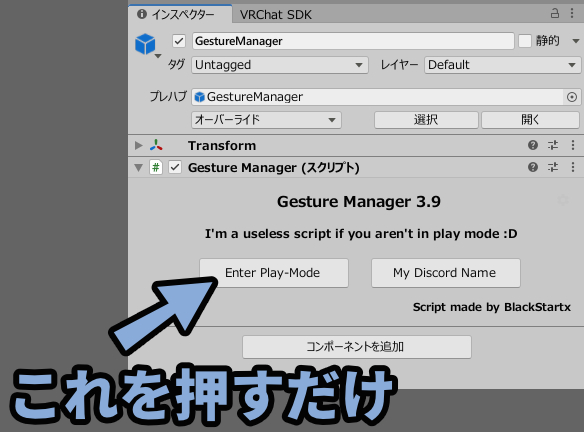Viewport: 584px width, 432px height.
Task: Toggle the GestureManager object active checkbox
Action: click(x=179, y=41)
